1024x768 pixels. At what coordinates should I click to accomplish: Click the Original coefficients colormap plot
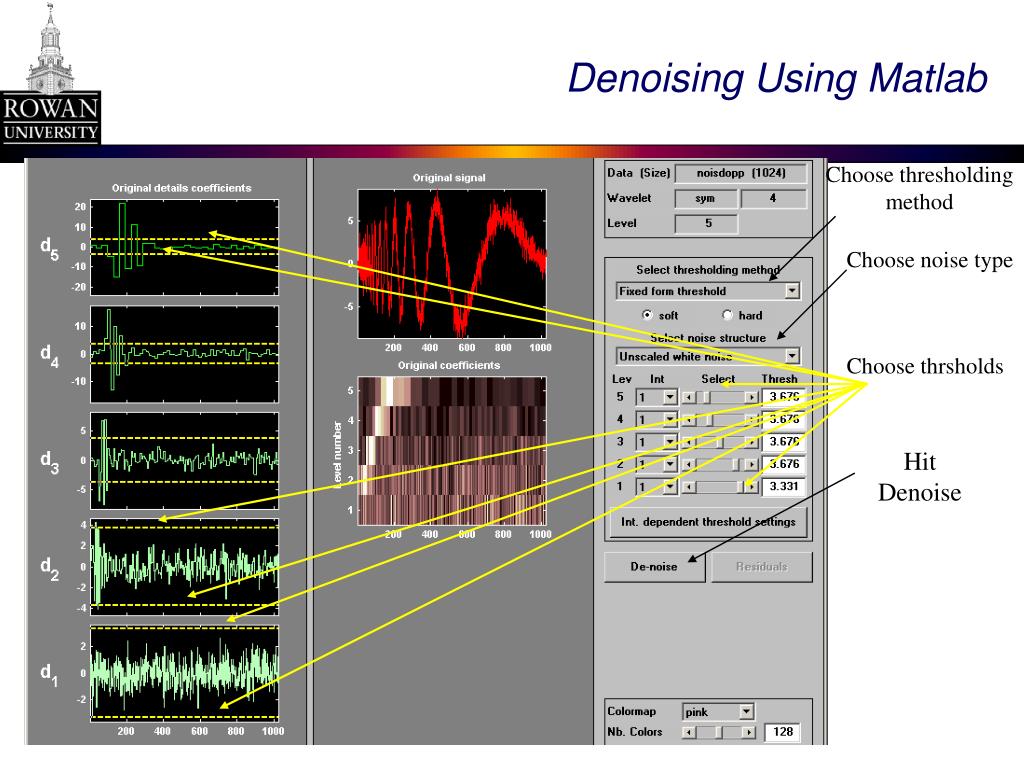coord(452,451)
